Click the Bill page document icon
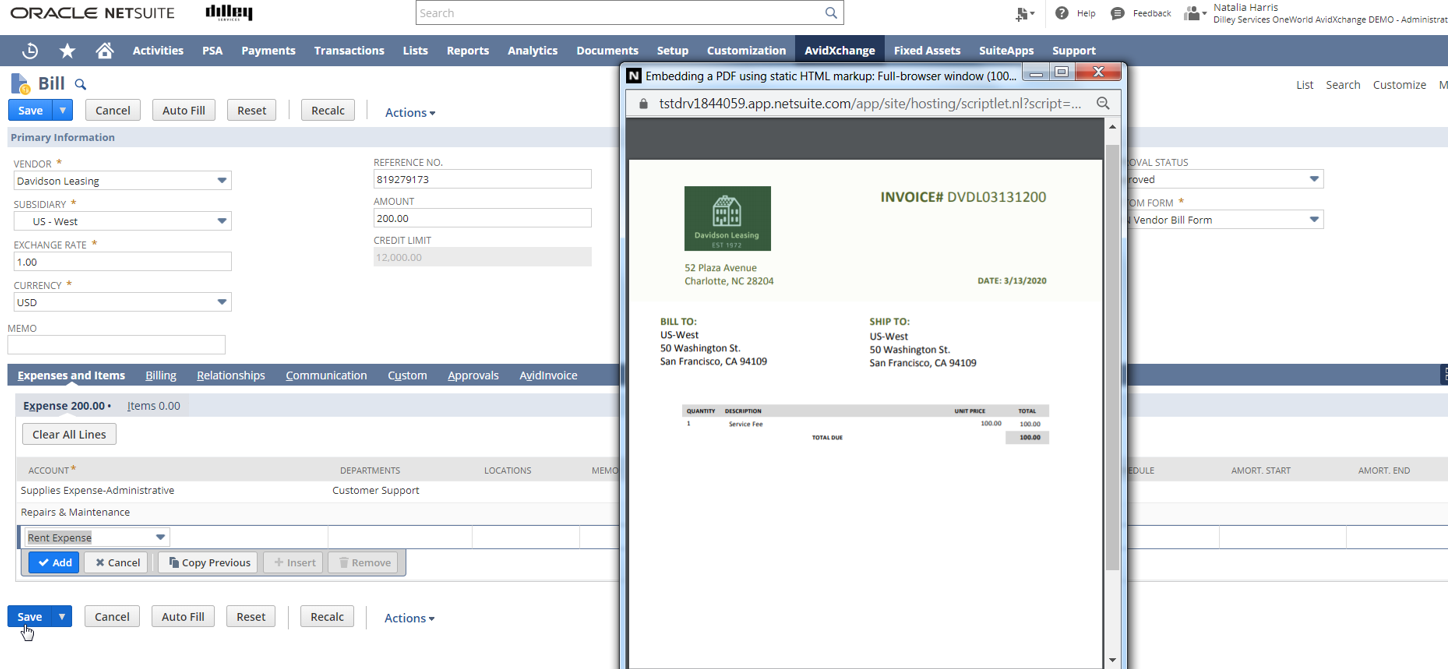Image resolution: width=1448 pixels, height=669 pixels. pyautogui.click(x=19, y=84)
